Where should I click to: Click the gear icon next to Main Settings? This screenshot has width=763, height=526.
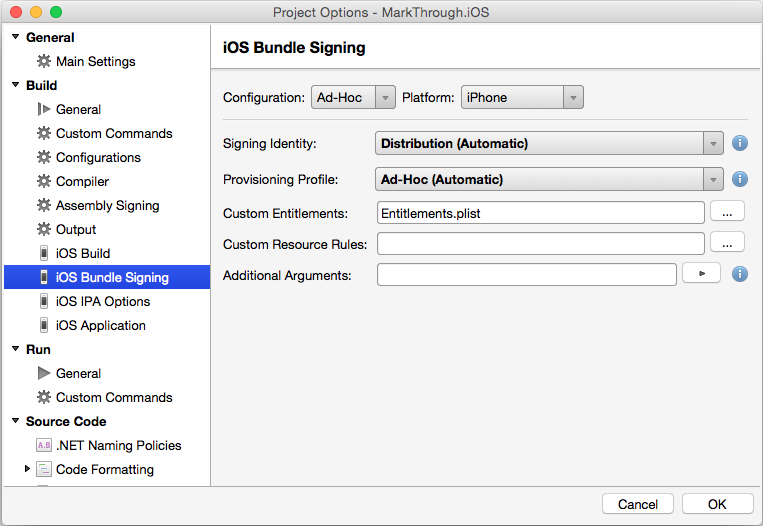(x=44, y=61)
